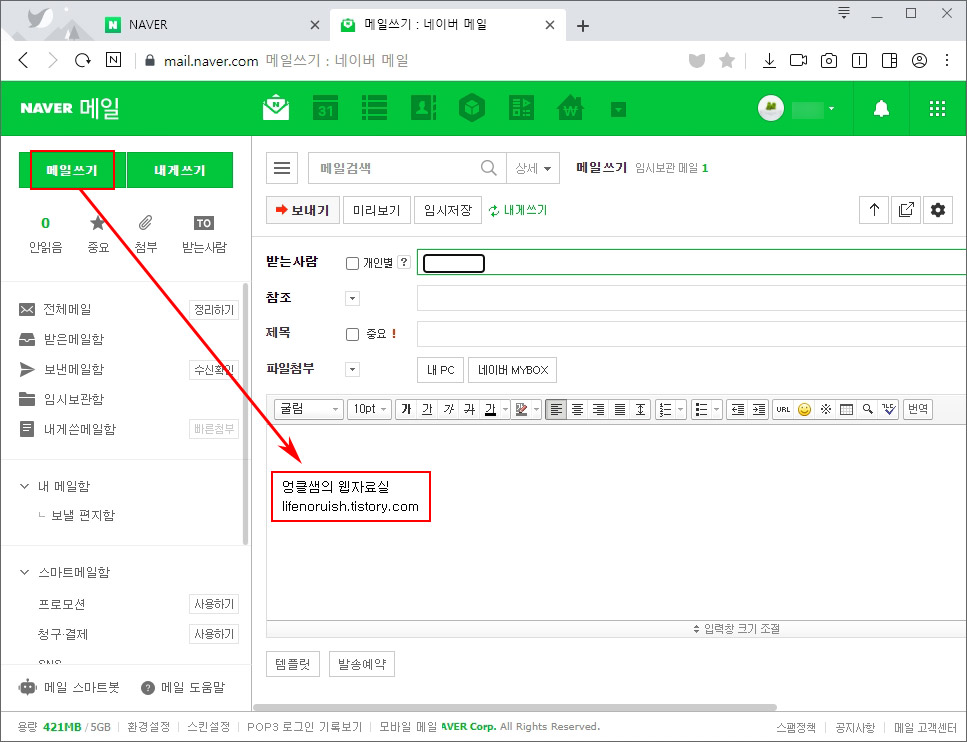
Task: Open the notification bell icon
Action: click(879, 108)
